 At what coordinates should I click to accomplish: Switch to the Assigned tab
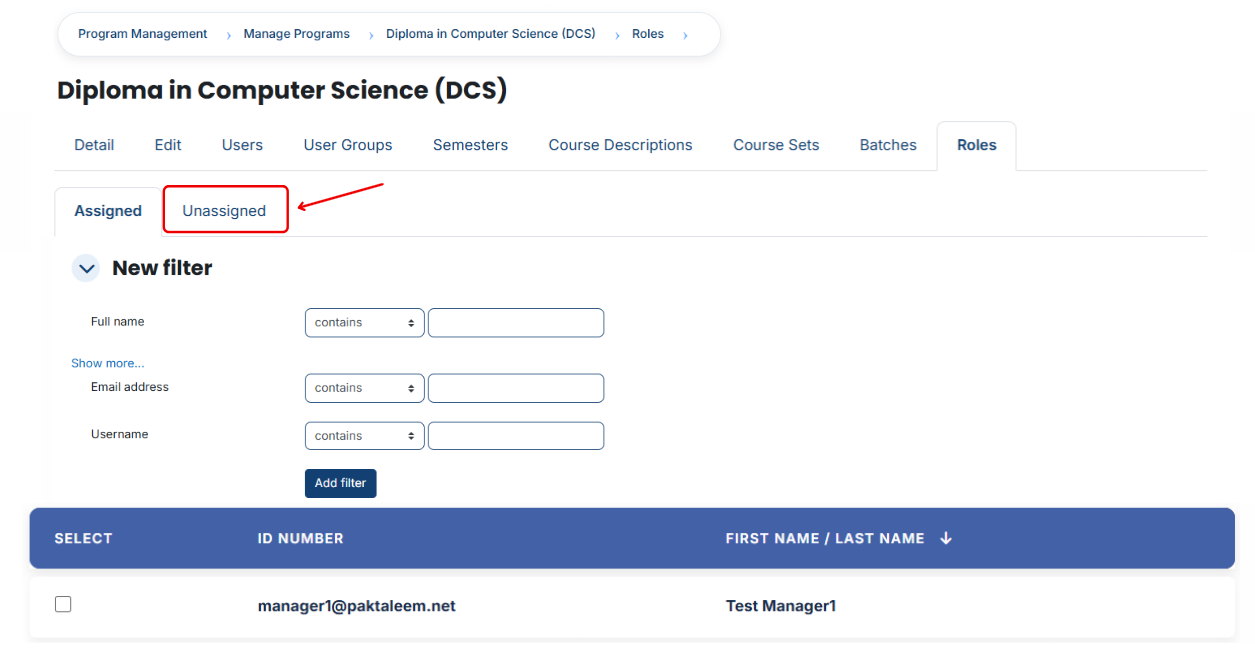coord(108,211)
